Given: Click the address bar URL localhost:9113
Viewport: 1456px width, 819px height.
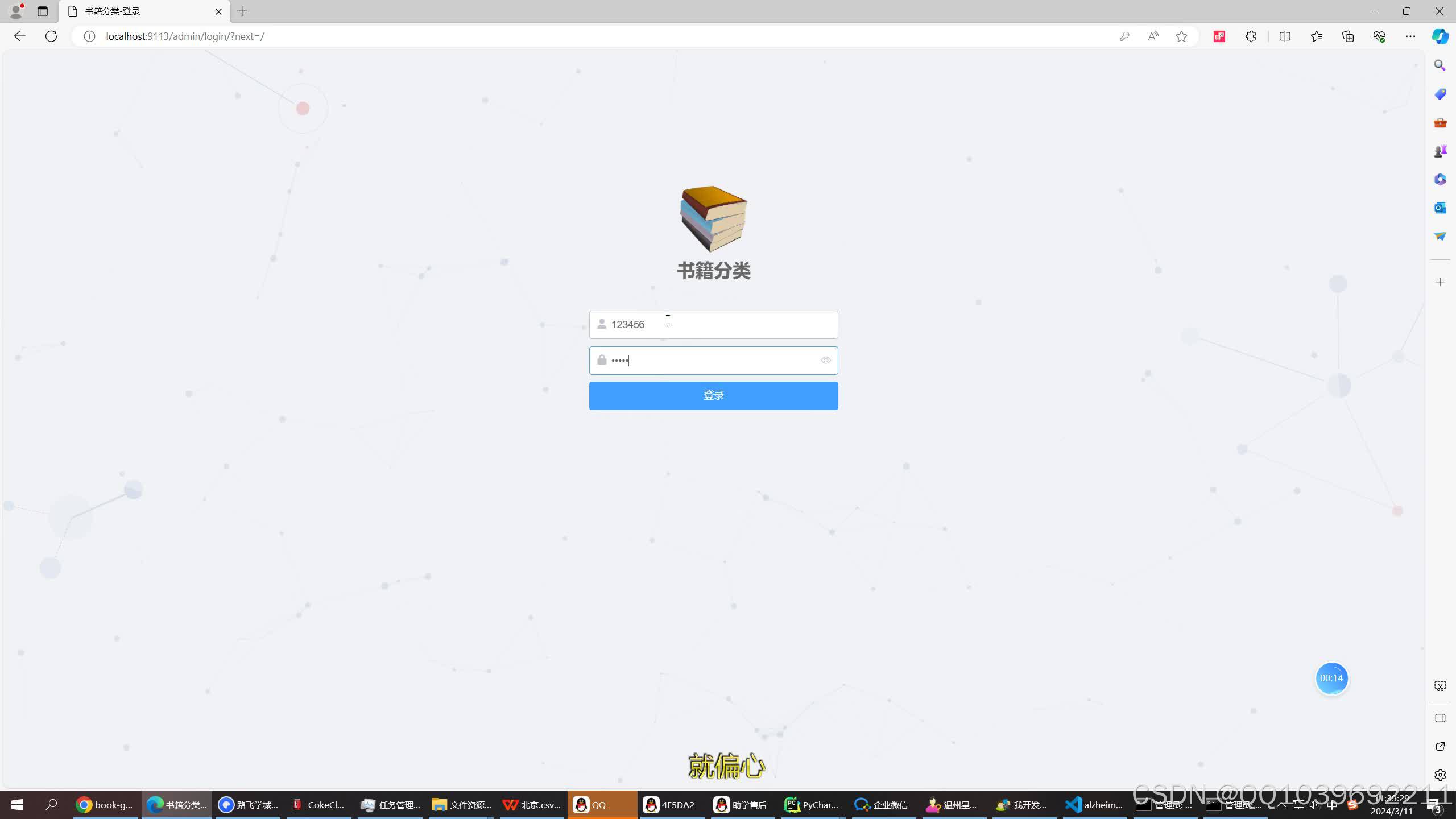Looking at the screenshot, I should [x=185, y=36].
